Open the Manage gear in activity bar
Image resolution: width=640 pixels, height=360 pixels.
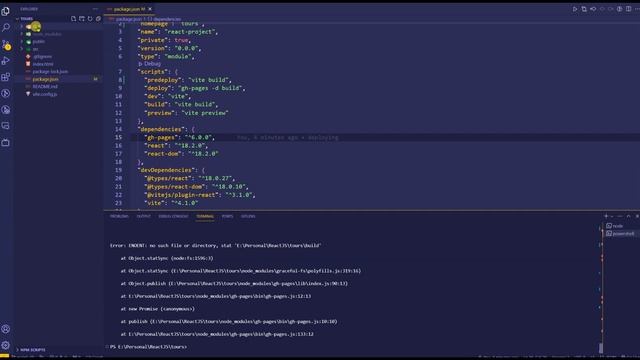[6, 345]
